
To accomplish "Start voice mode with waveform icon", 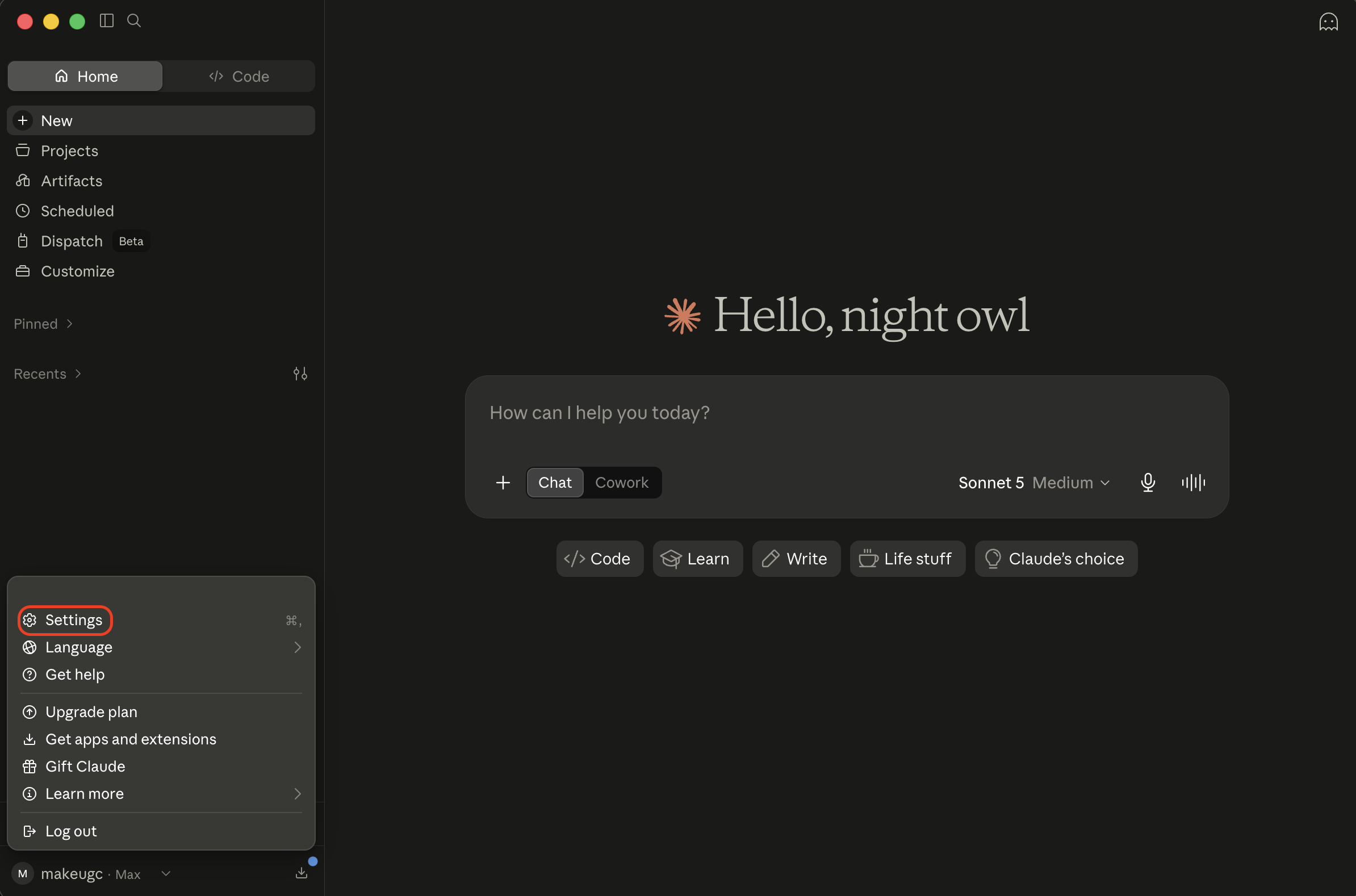I will 1193,483.
